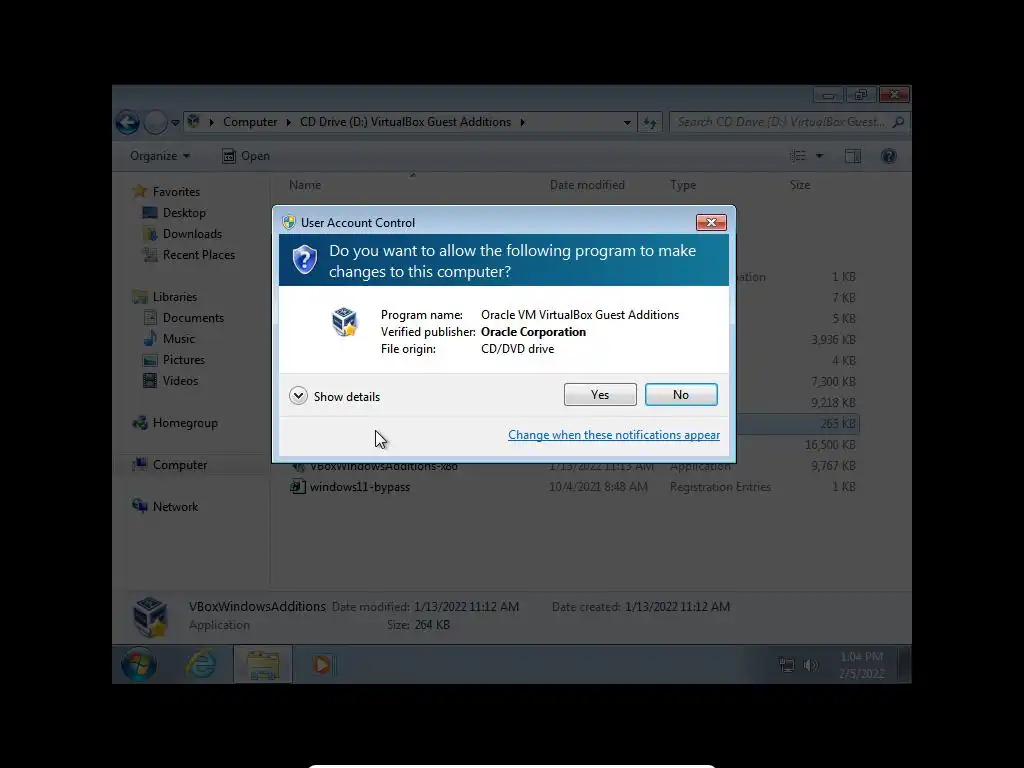This screenshot has width=1024, height=768.
Task: Click the Open toolbar button
Action: (x=246, y=156)
